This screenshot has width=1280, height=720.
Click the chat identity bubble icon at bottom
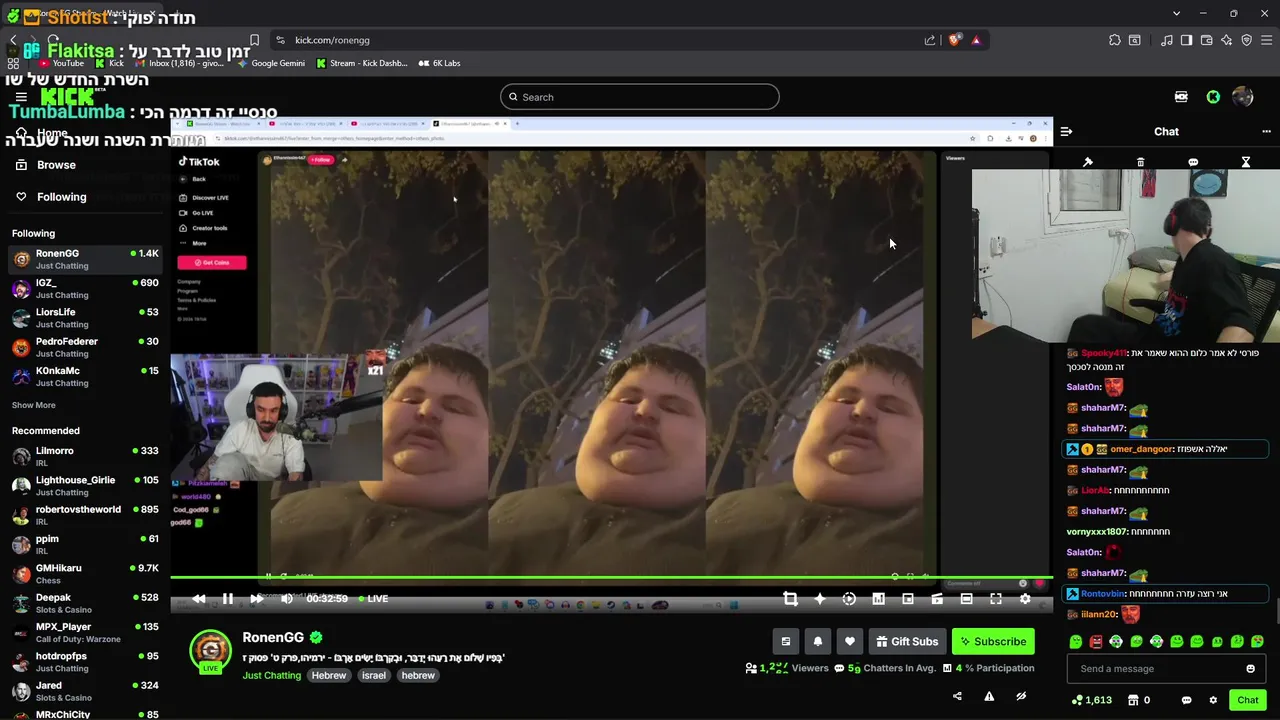click(x=1186, y=700)
